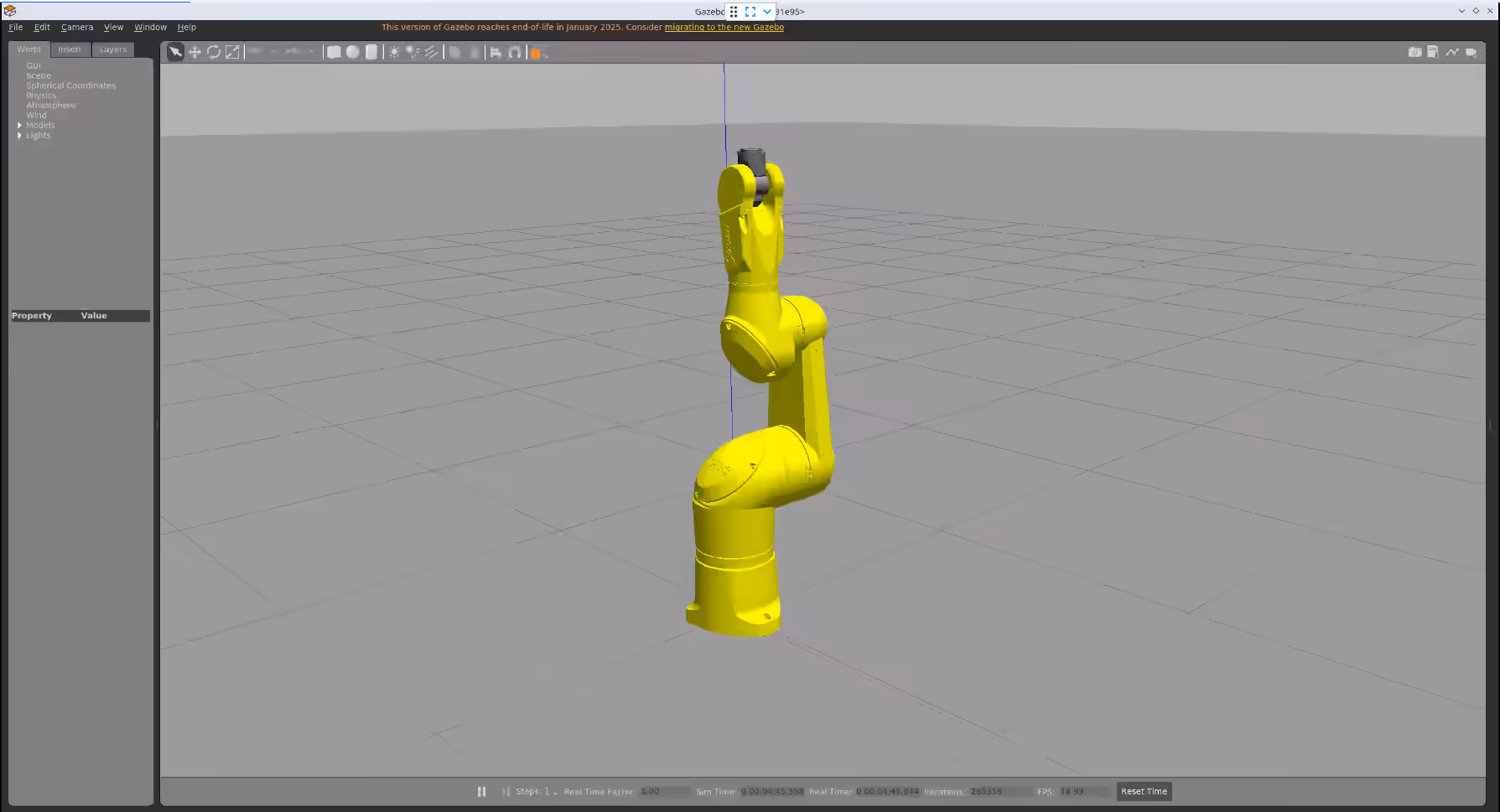
Task: Select the arrow selection mode tool
Action: pos(175,52)
